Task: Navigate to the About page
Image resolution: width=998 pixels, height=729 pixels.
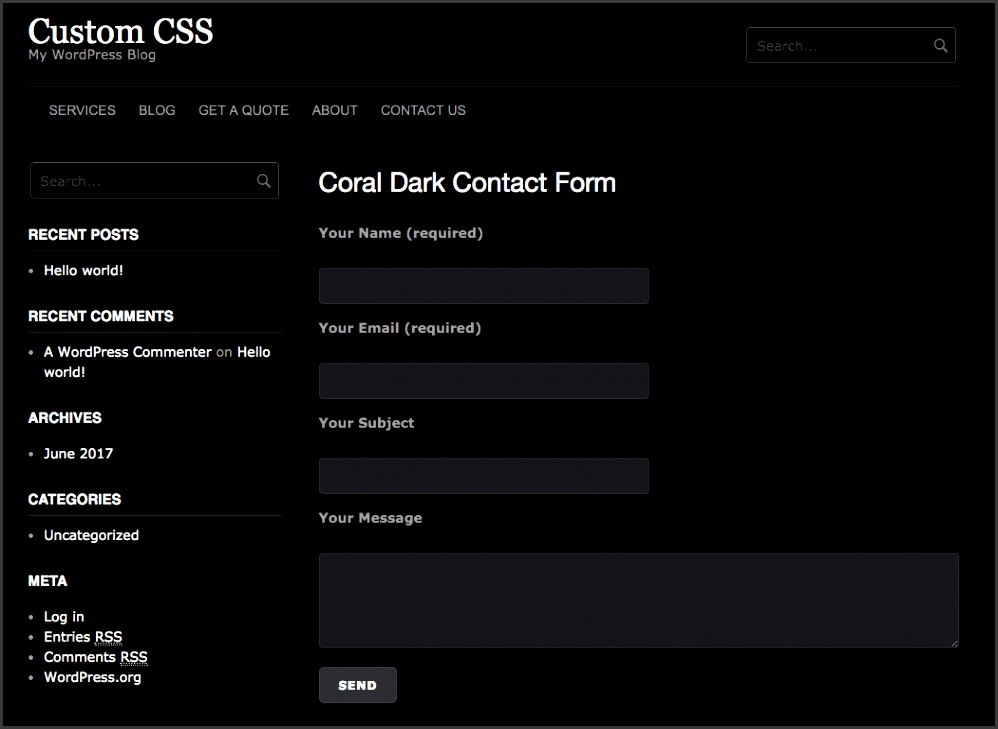Action: tap(334, 110)
